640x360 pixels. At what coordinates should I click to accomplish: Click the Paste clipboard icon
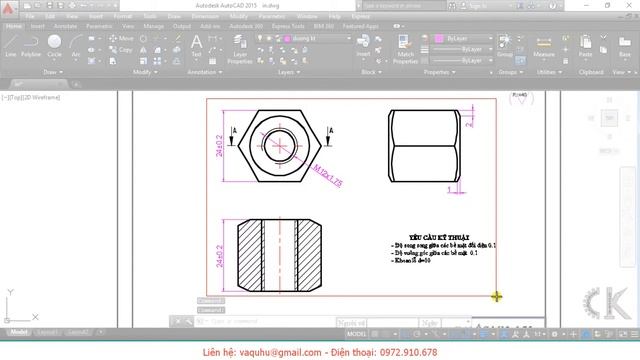click(585, 46)
